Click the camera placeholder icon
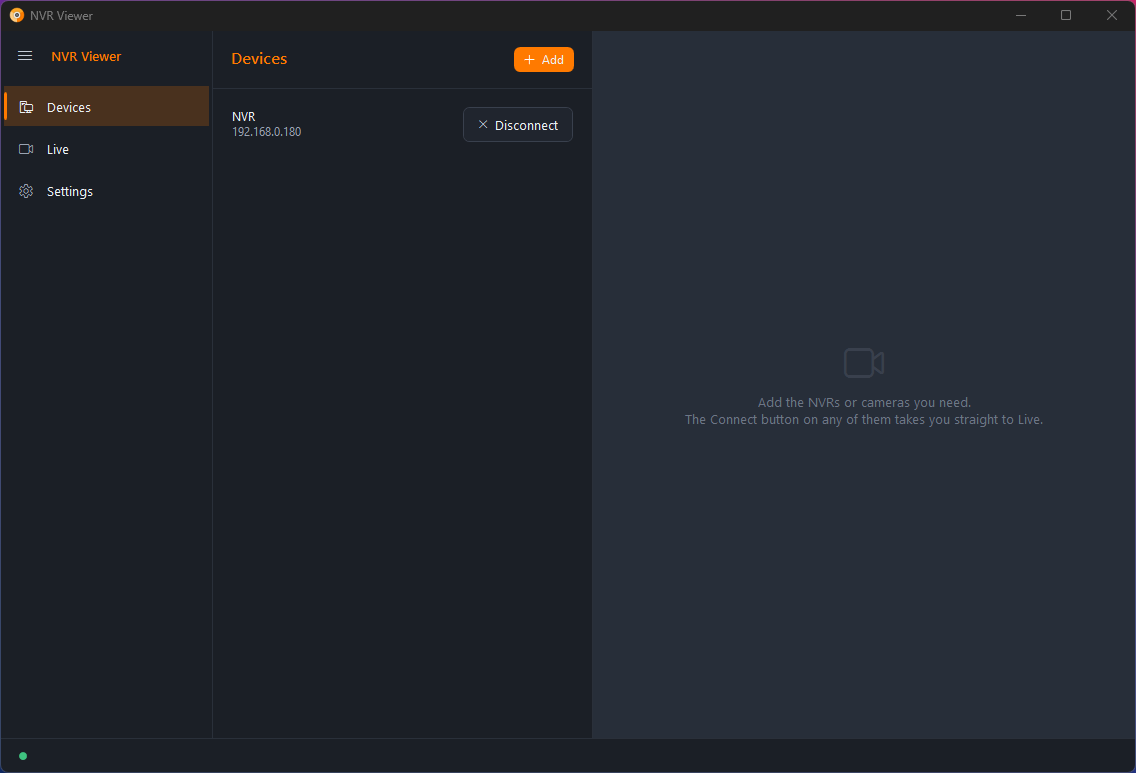This screenshot has height=773, width=1136. tap(864, 363)
